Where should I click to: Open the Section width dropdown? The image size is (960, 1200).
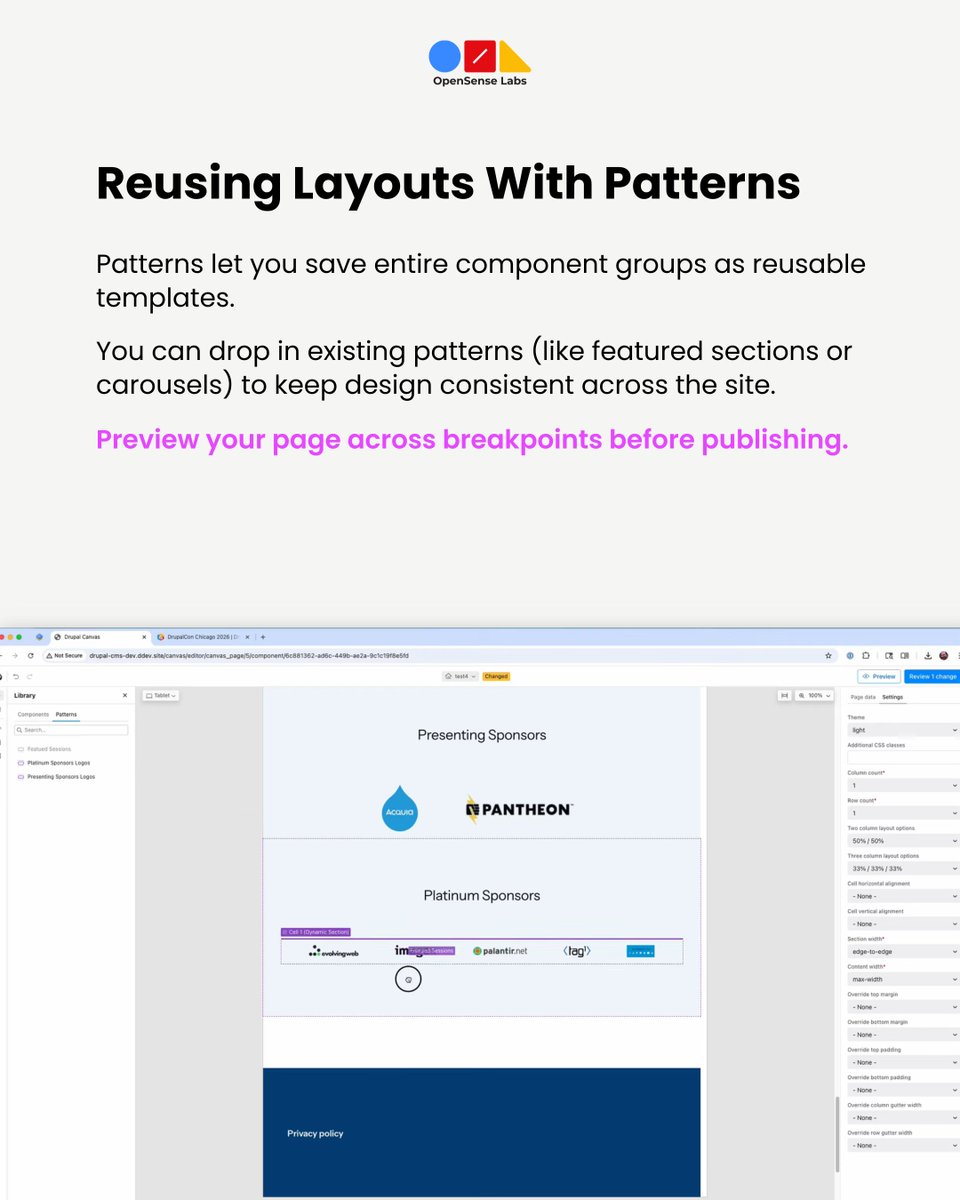tap(903, 951)
